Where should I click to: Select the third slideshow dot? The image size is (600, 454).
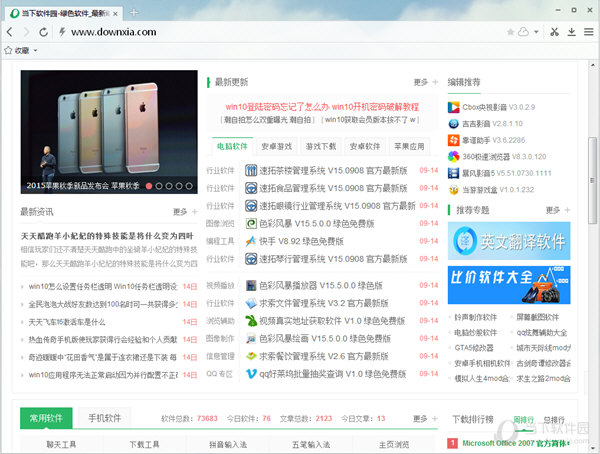pos(169,186)
